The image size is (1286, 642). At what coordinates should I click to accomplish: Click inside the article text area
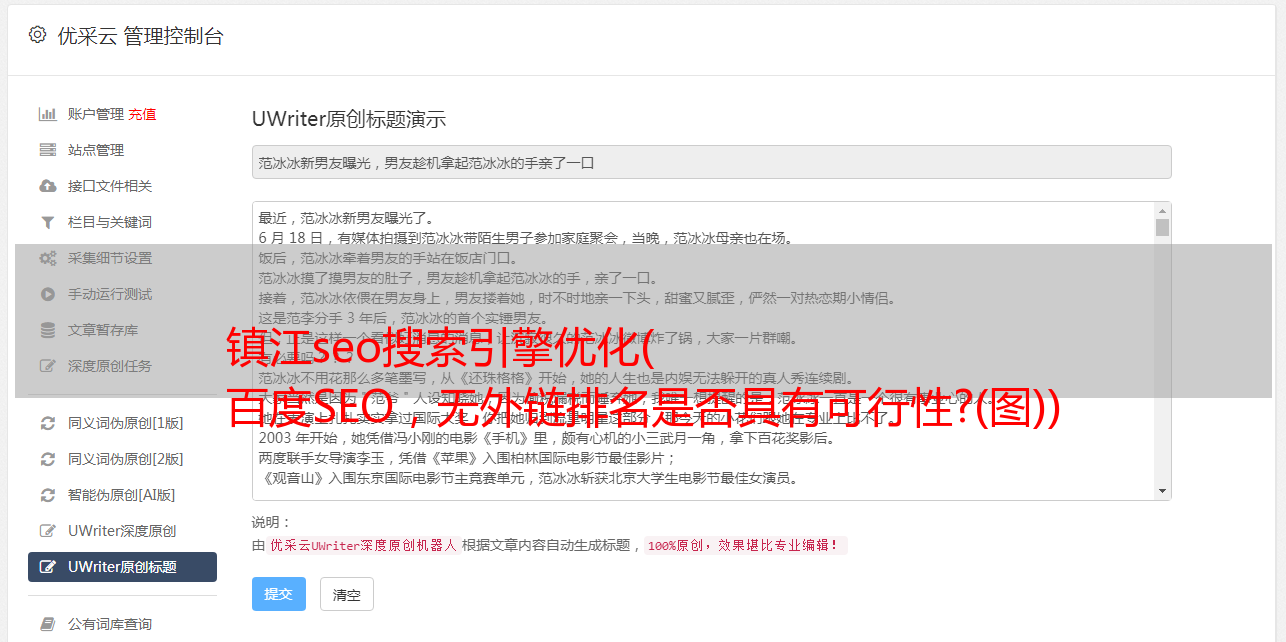coord(703,351)
